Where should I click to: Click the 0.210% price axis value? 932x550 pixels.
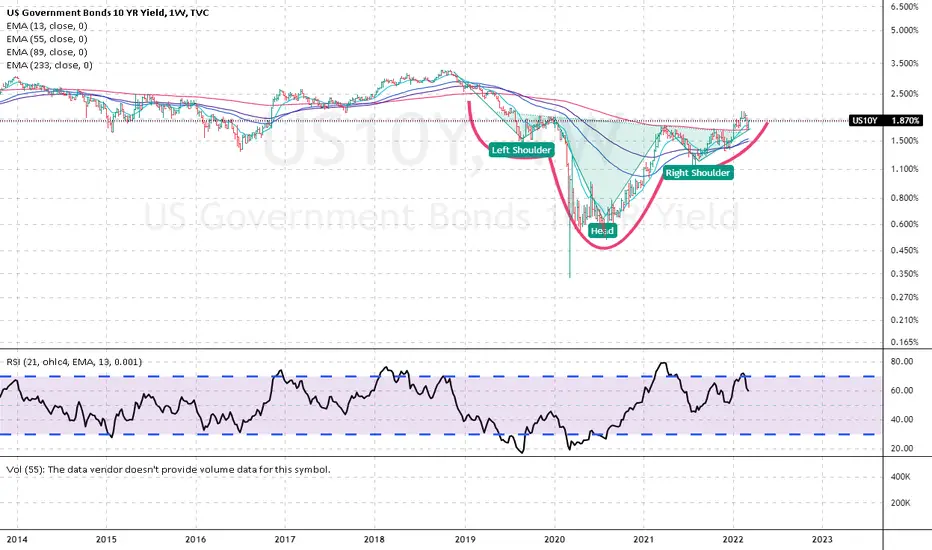point(905,320)
